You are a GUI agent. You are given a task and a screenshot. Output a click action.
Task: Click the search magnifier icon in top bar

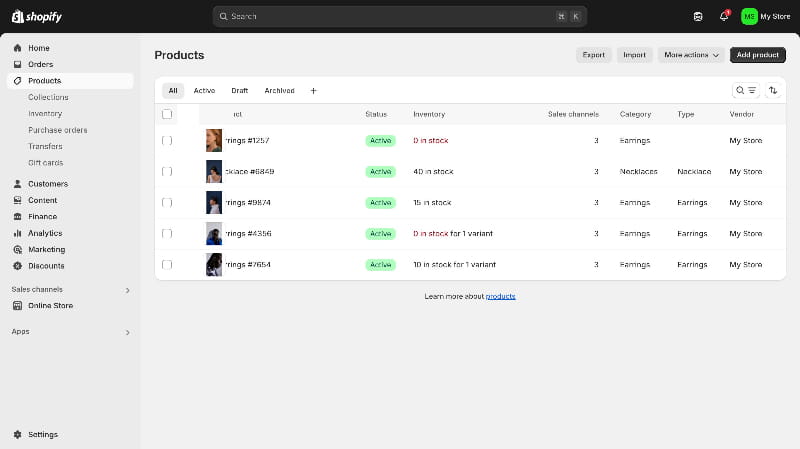223,16
